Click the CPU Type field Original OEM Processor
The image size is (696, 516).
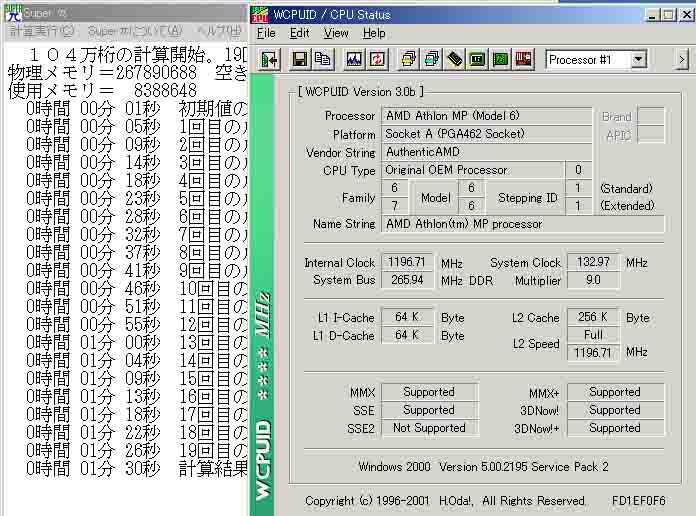tap(473, 170)
